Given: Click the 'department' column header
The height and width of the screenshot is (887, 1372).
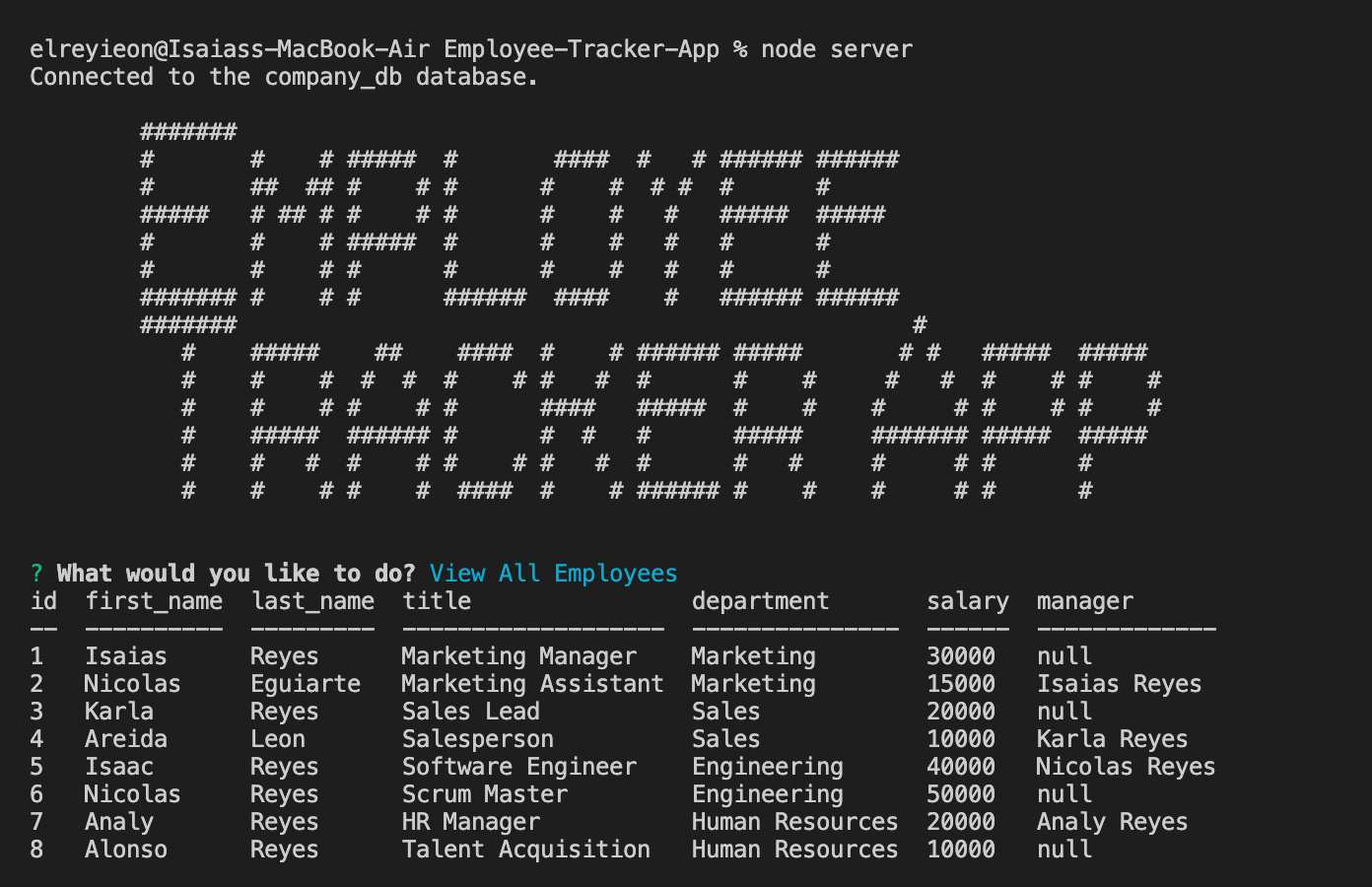Looking at the screenshot, I should (760, 601).
